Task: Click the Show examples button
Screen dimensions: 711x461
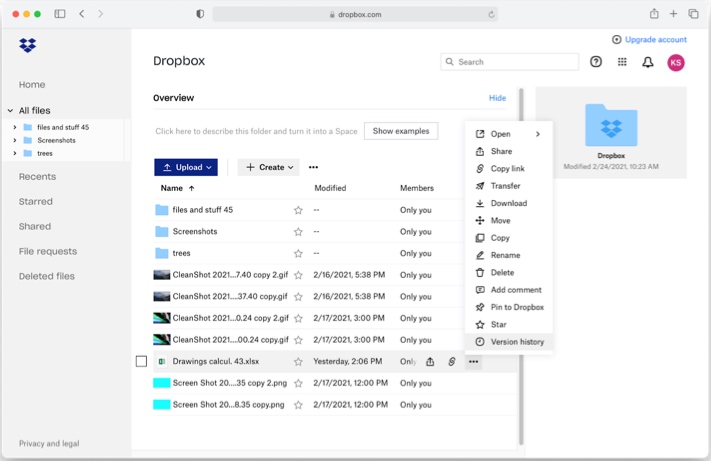Action: [401, 131]
